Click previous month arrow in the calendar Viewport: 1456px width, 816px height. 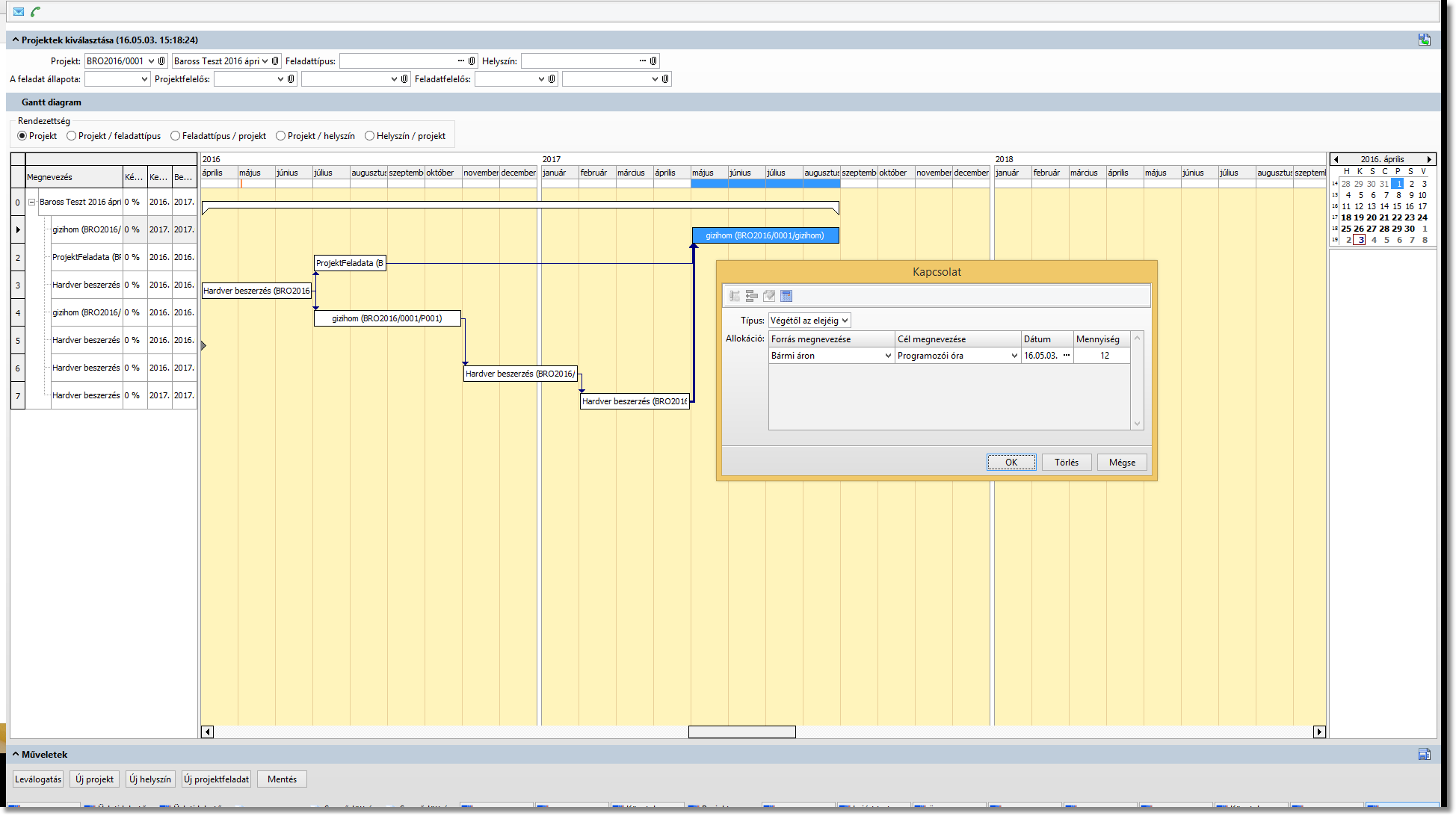pos(1336,159)
